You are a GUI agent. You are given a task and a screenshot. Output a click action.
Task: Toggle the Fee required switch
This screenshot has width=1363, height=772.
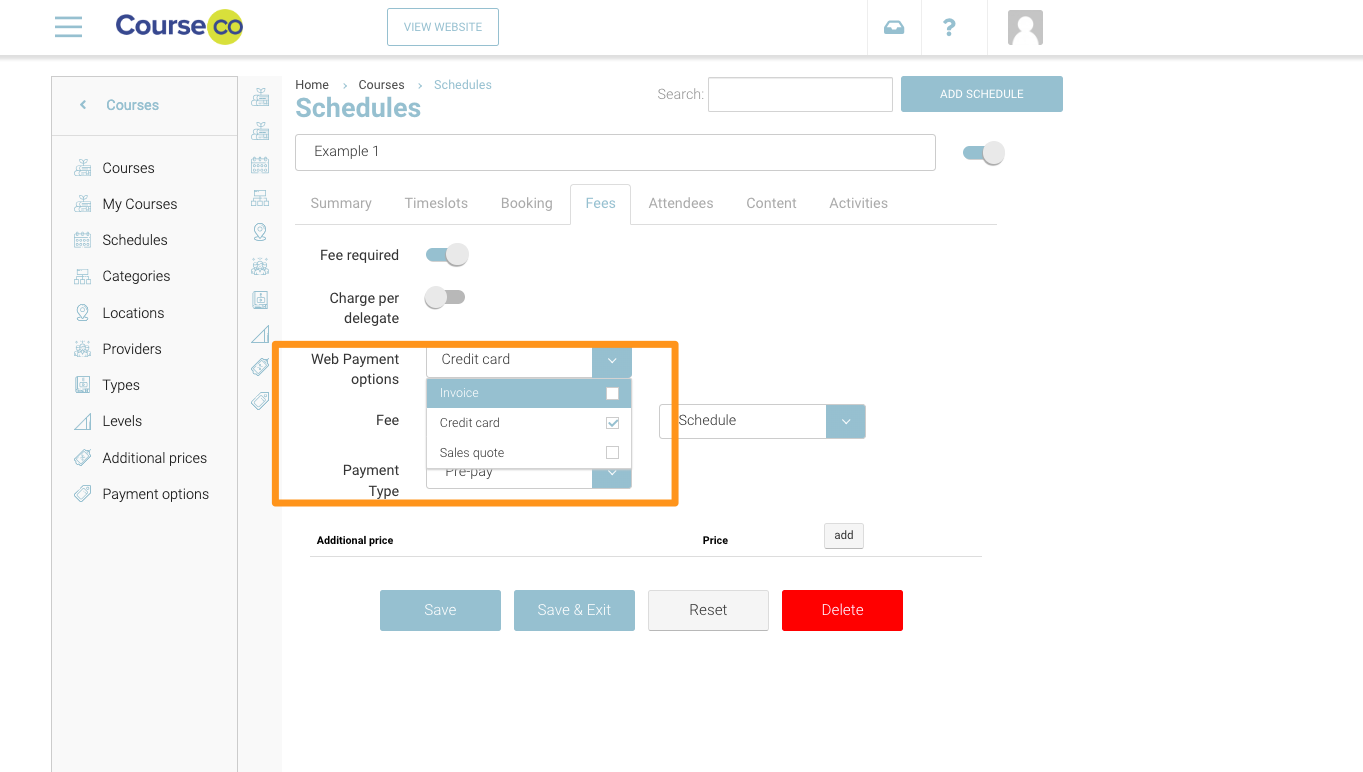(x=446, y=255)
